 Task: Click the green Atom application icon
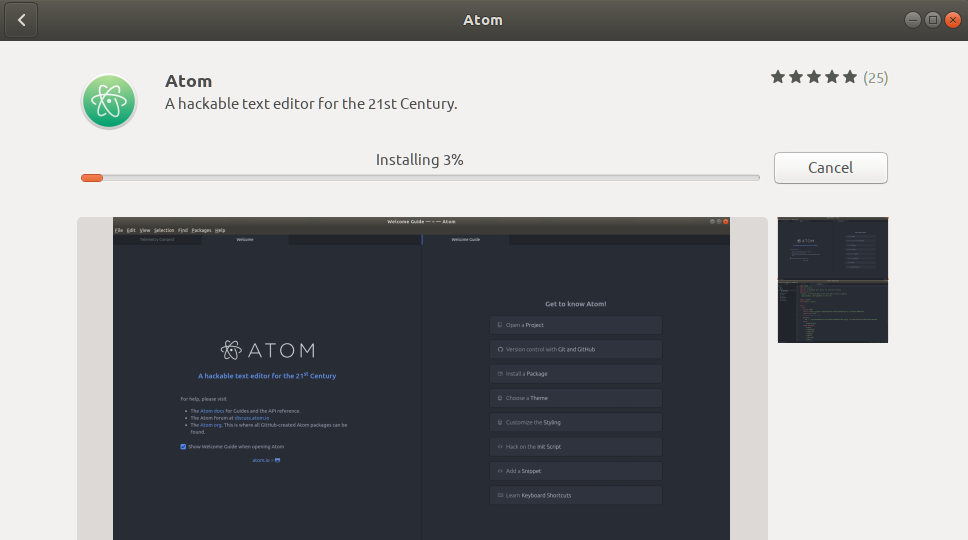[x=108, y=101]
